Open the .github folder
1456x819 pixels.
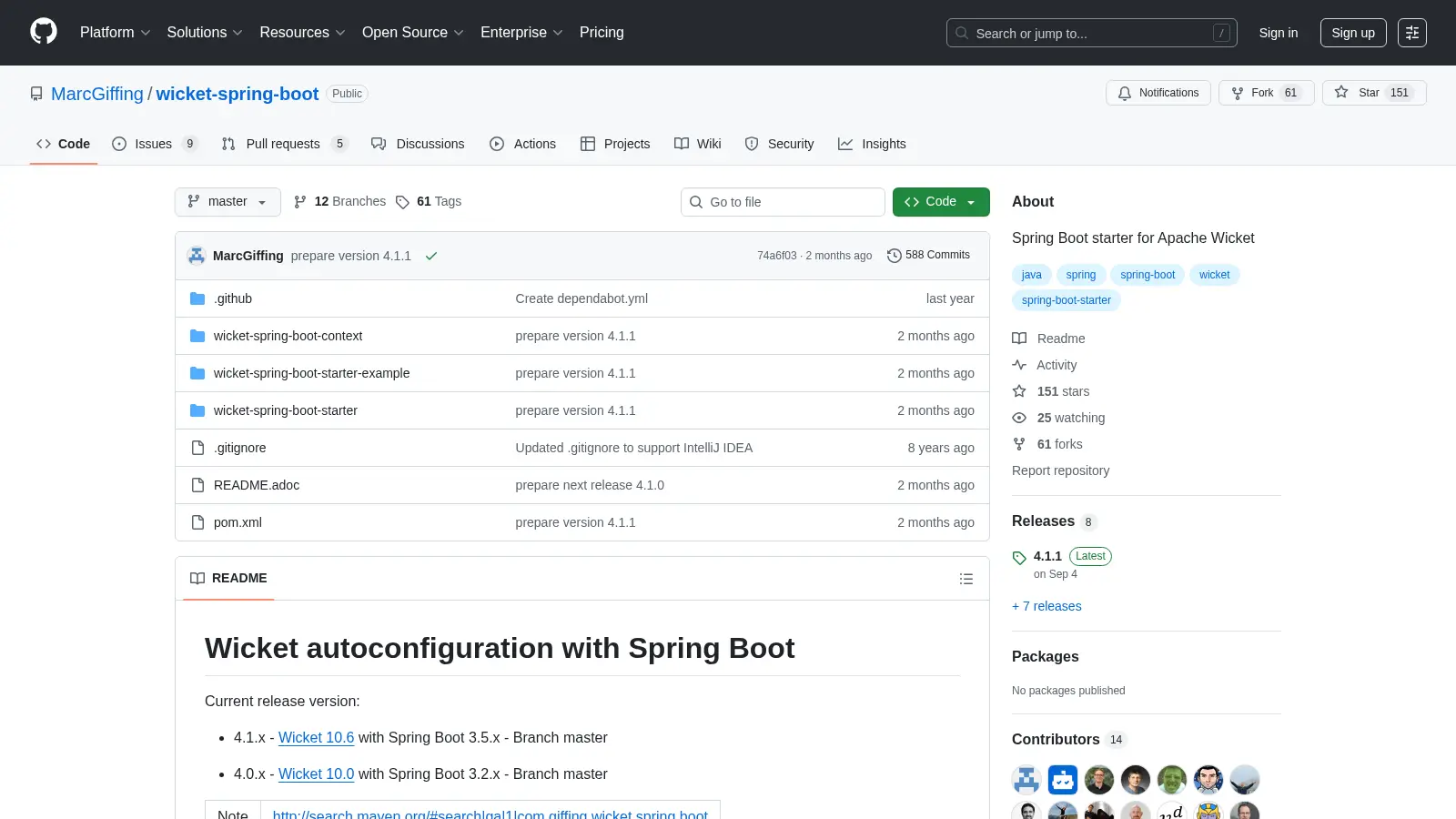pyautogui.click(x=233, y=298)
